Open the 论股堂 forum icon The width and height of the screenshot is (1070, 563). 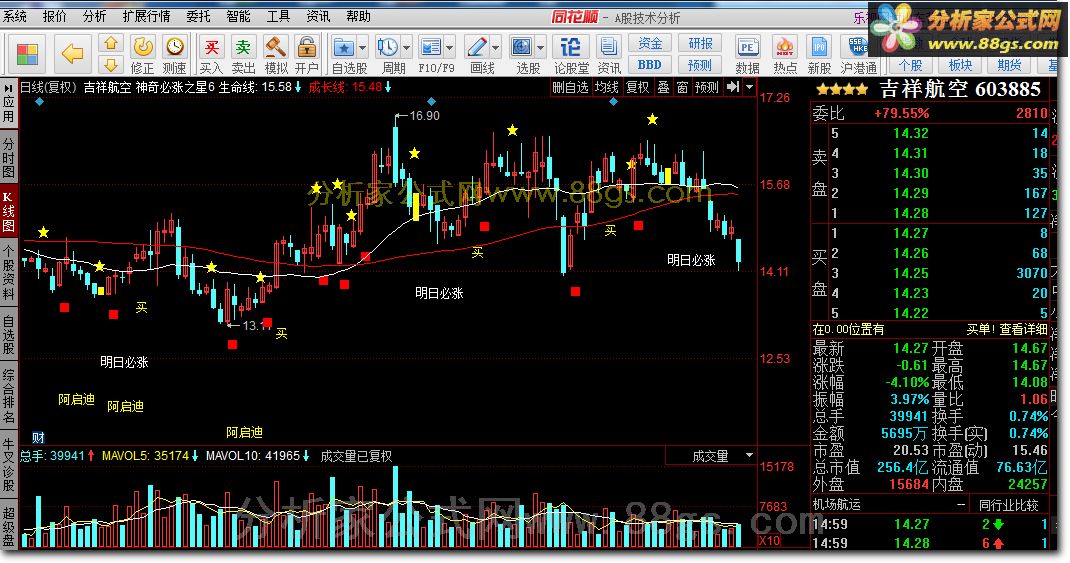point(570,47)
